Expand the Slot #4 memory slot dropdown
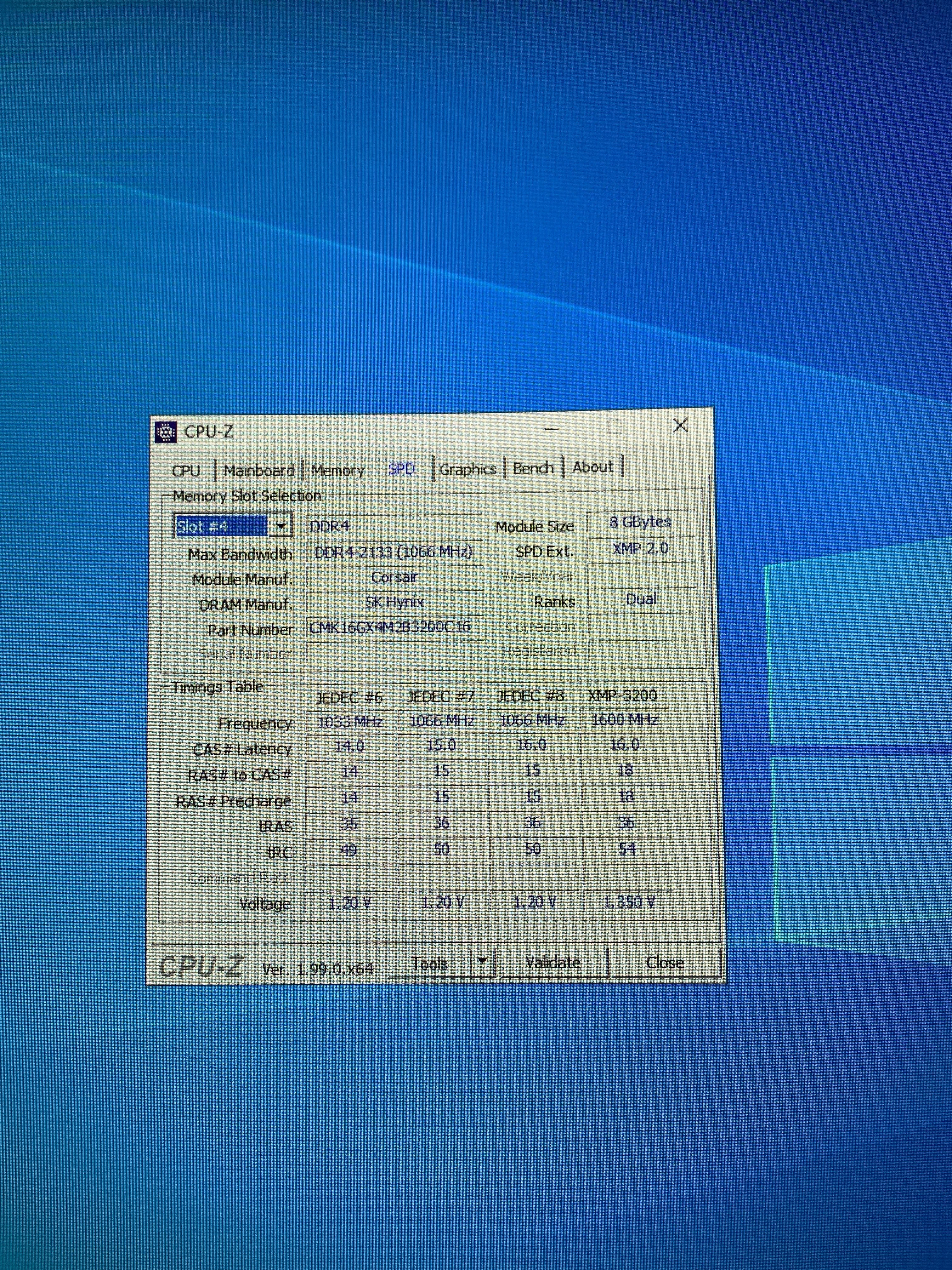 point(280,526)
